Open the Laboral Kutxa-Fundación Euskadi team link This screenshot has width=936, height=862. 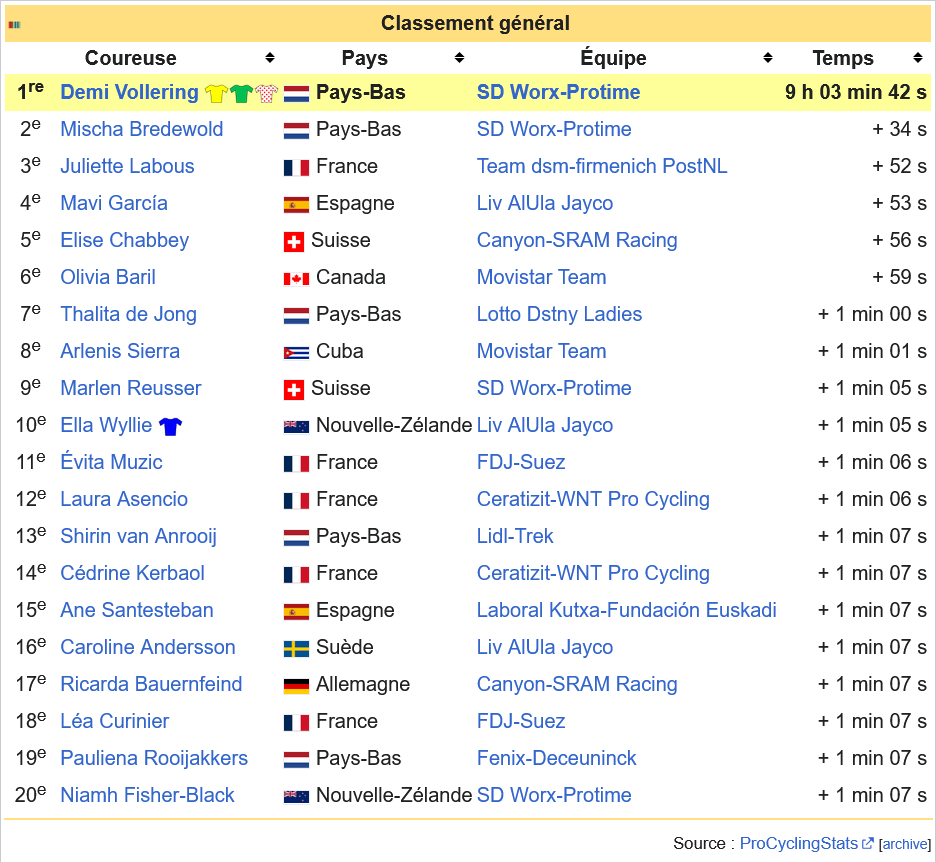[x=627, y=610]
